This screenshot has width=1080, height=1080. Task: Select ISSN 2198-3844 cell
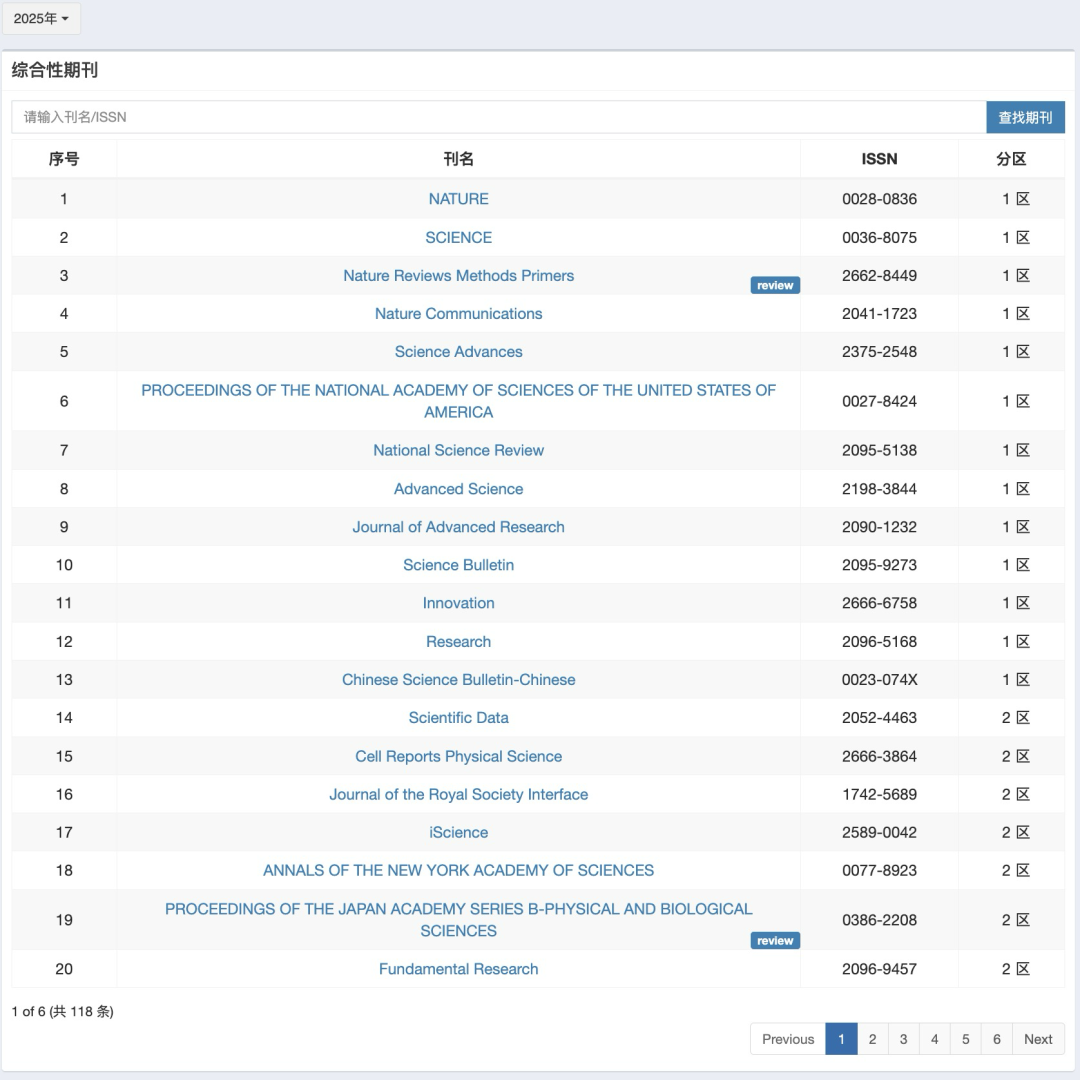point(880,489)
